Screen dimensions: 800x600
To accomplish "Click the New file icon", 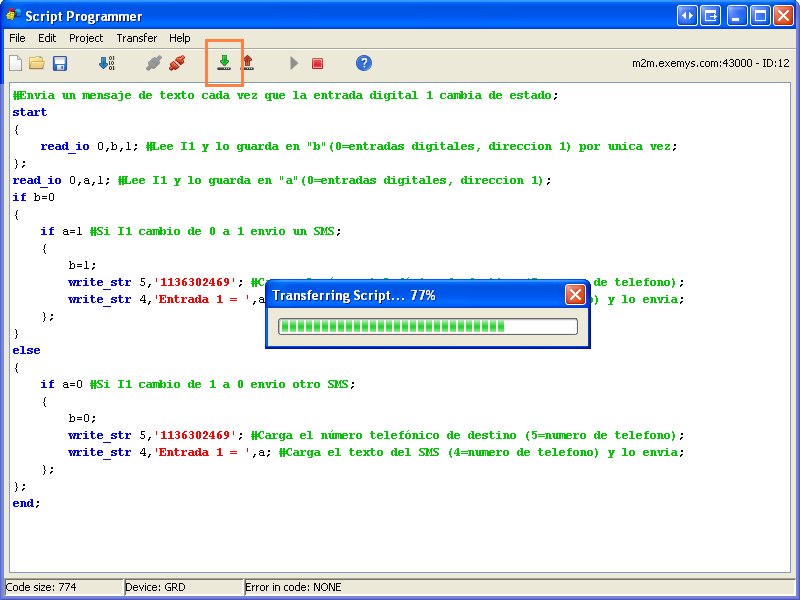I will (15, 63).
